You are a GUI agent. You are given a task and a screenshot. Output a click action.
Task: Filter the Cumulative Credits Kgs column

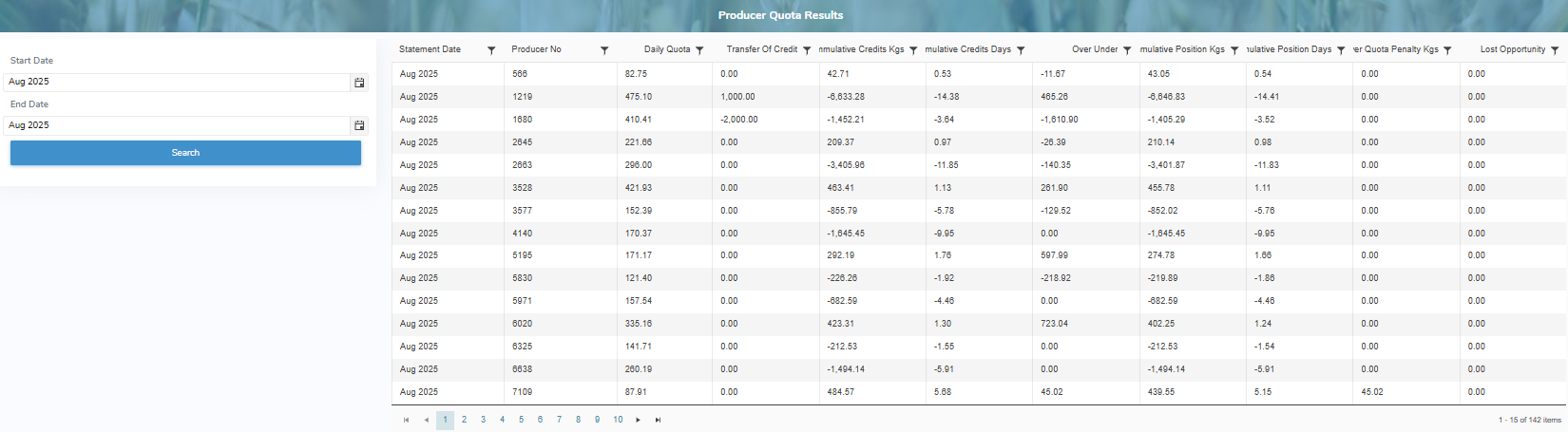(x=913, y=50)
